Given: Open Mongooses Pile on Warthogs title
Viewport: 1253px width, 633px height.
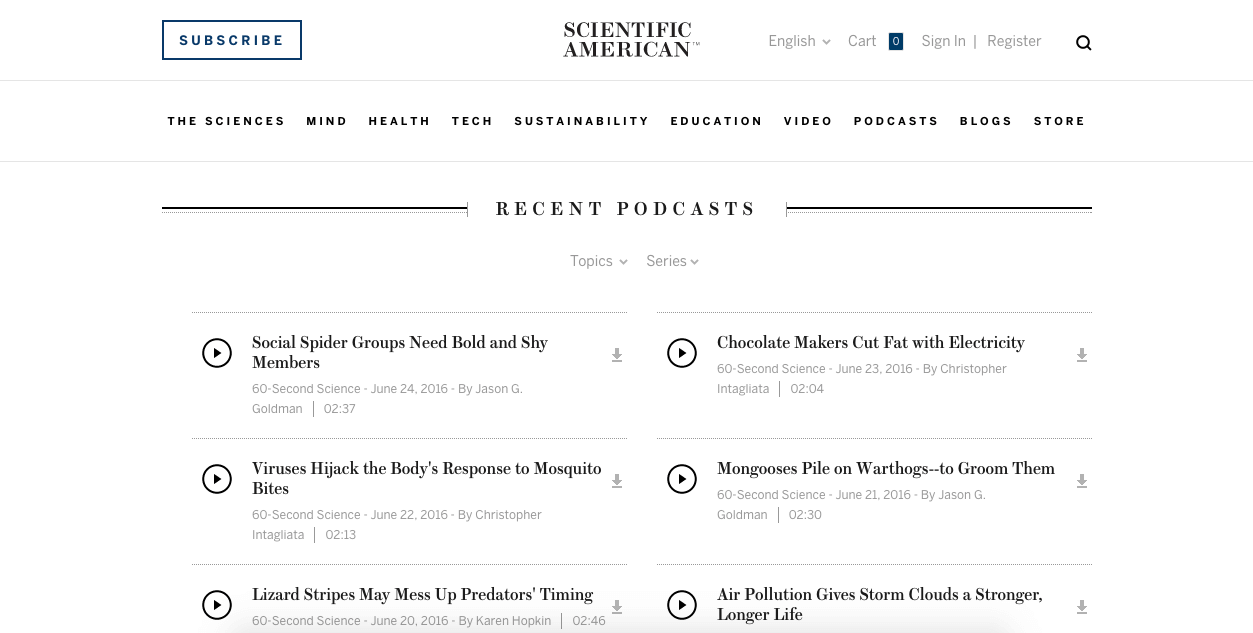Looking at the screenshot, I should tap(886, 468).
